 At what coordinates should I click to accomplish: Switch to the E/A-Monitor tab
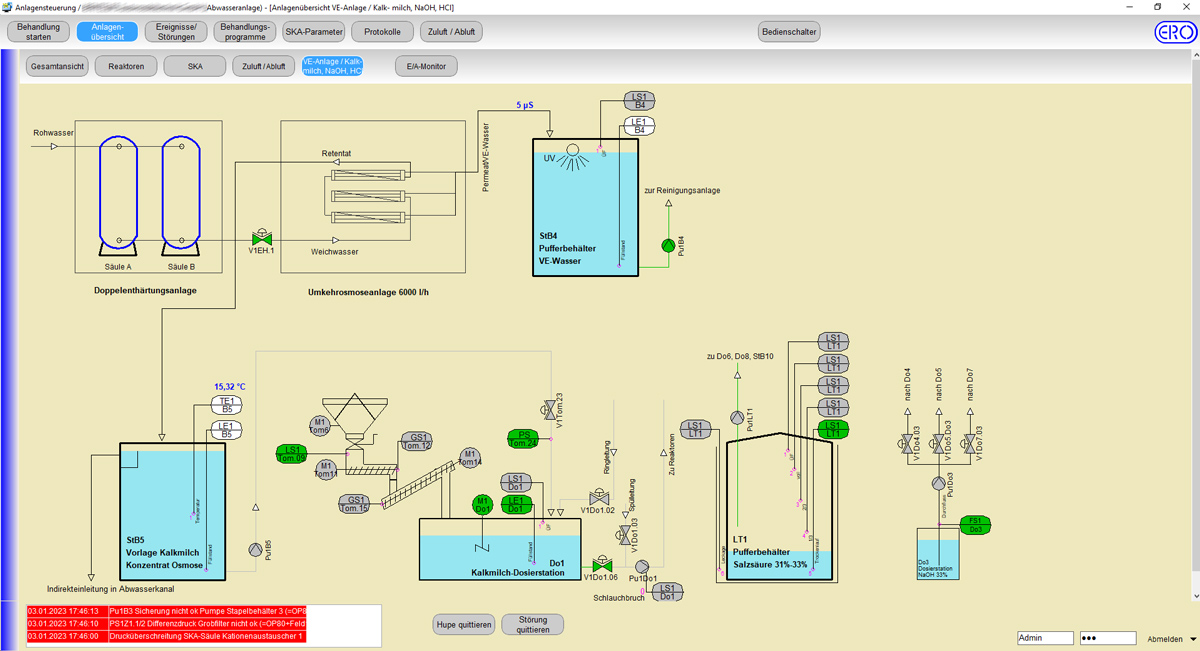426,67
